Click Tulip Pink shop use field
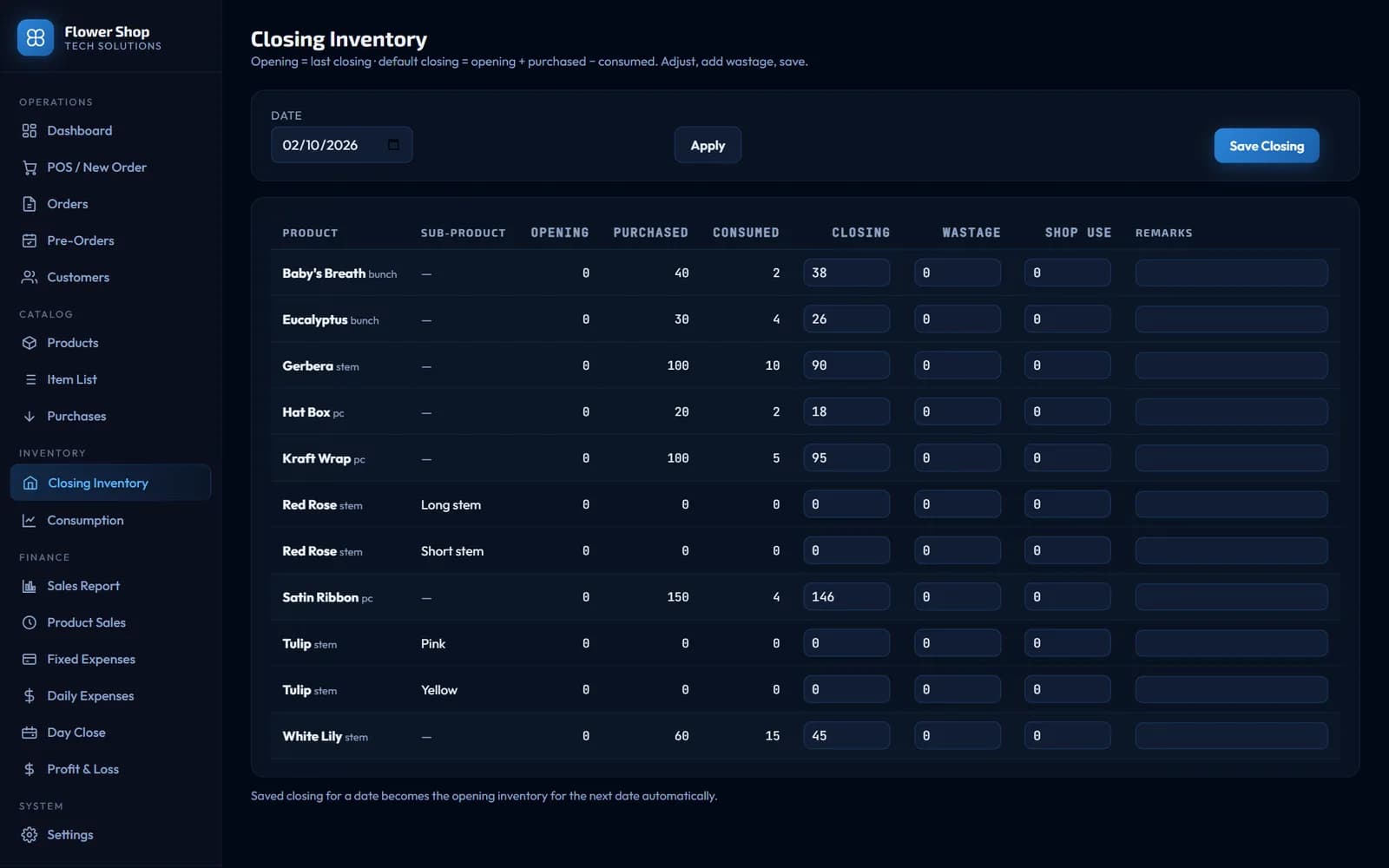The width and height of the screenshot is (1389, 868). [x=1068, y=643]
